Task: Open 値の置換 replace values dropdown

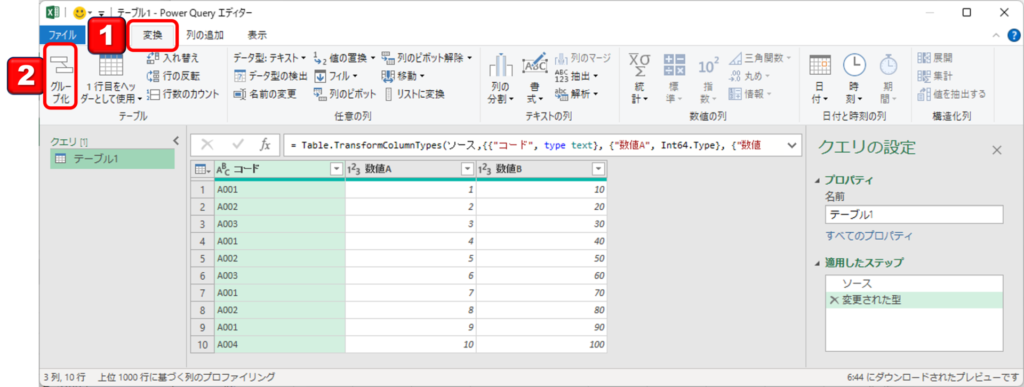Action: 345,58
